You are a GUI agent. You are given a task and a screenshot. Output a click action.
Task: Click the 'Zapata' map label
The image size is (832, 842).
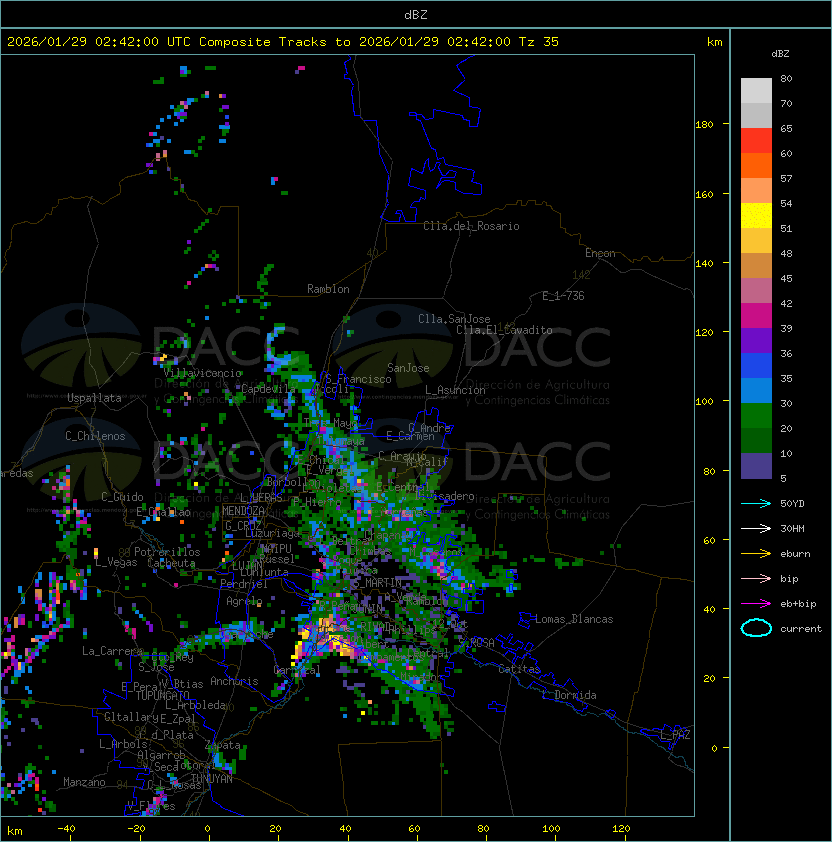(222, 745)
